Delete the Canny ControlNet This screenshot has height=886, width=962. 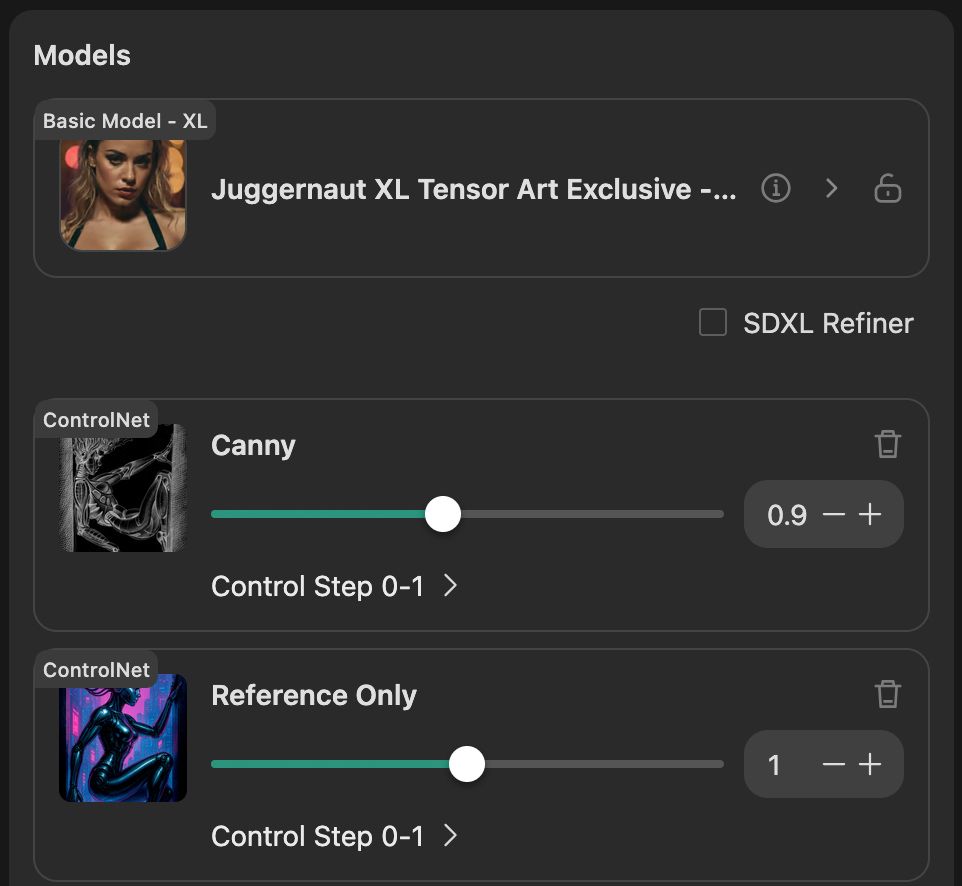point(887,444)
